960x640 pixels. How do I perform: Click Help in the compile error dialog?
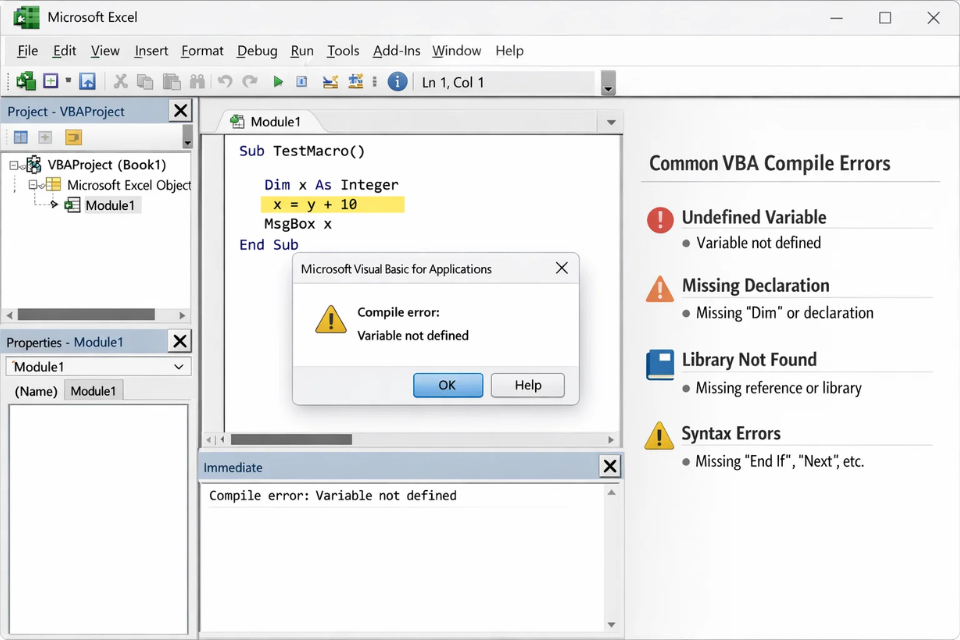(x=527, y=385)
